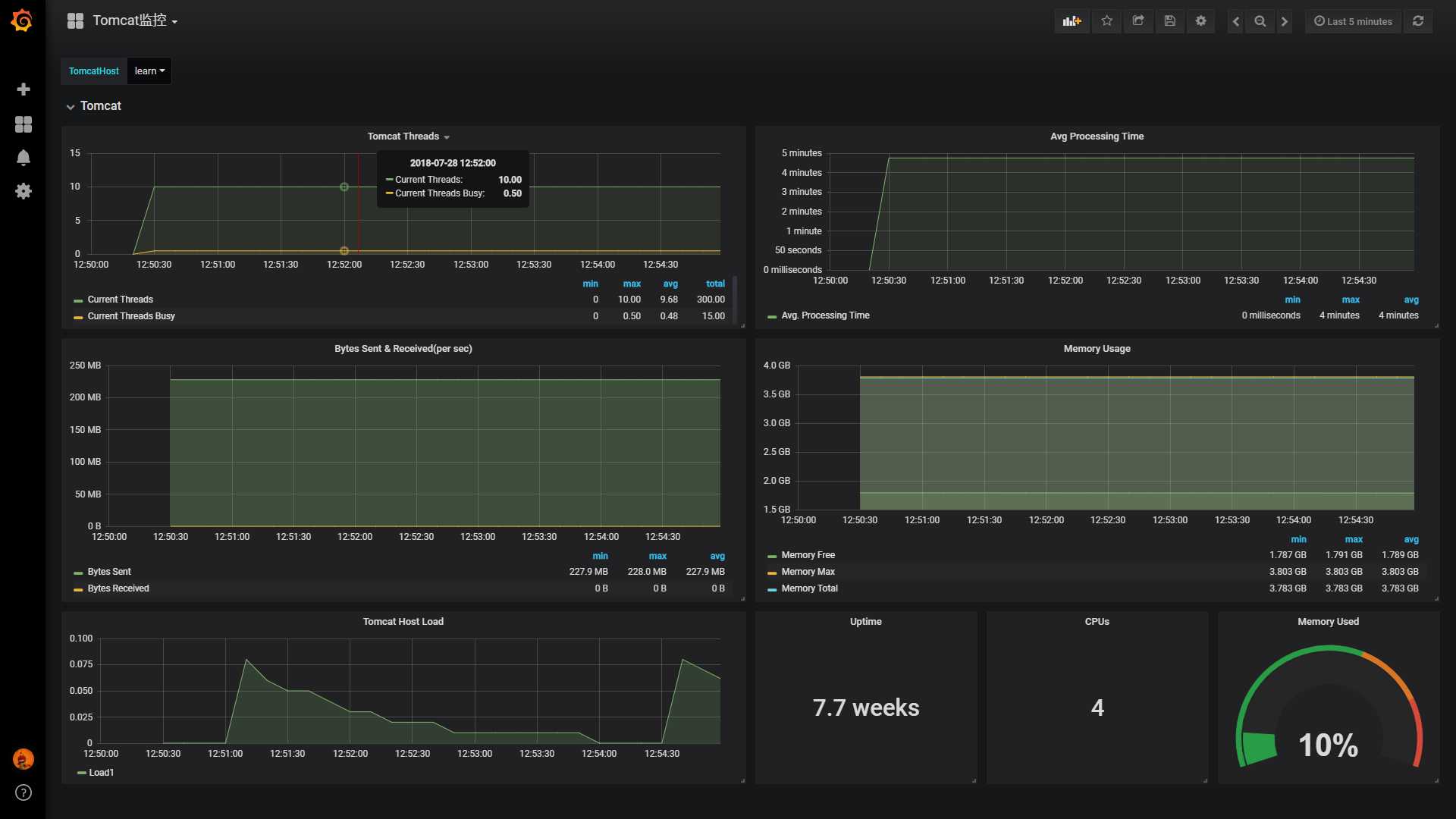Click the dashboard settings gear icon
The height and width of the screenshot is (819, 1456).
(x=1200, y=21)
